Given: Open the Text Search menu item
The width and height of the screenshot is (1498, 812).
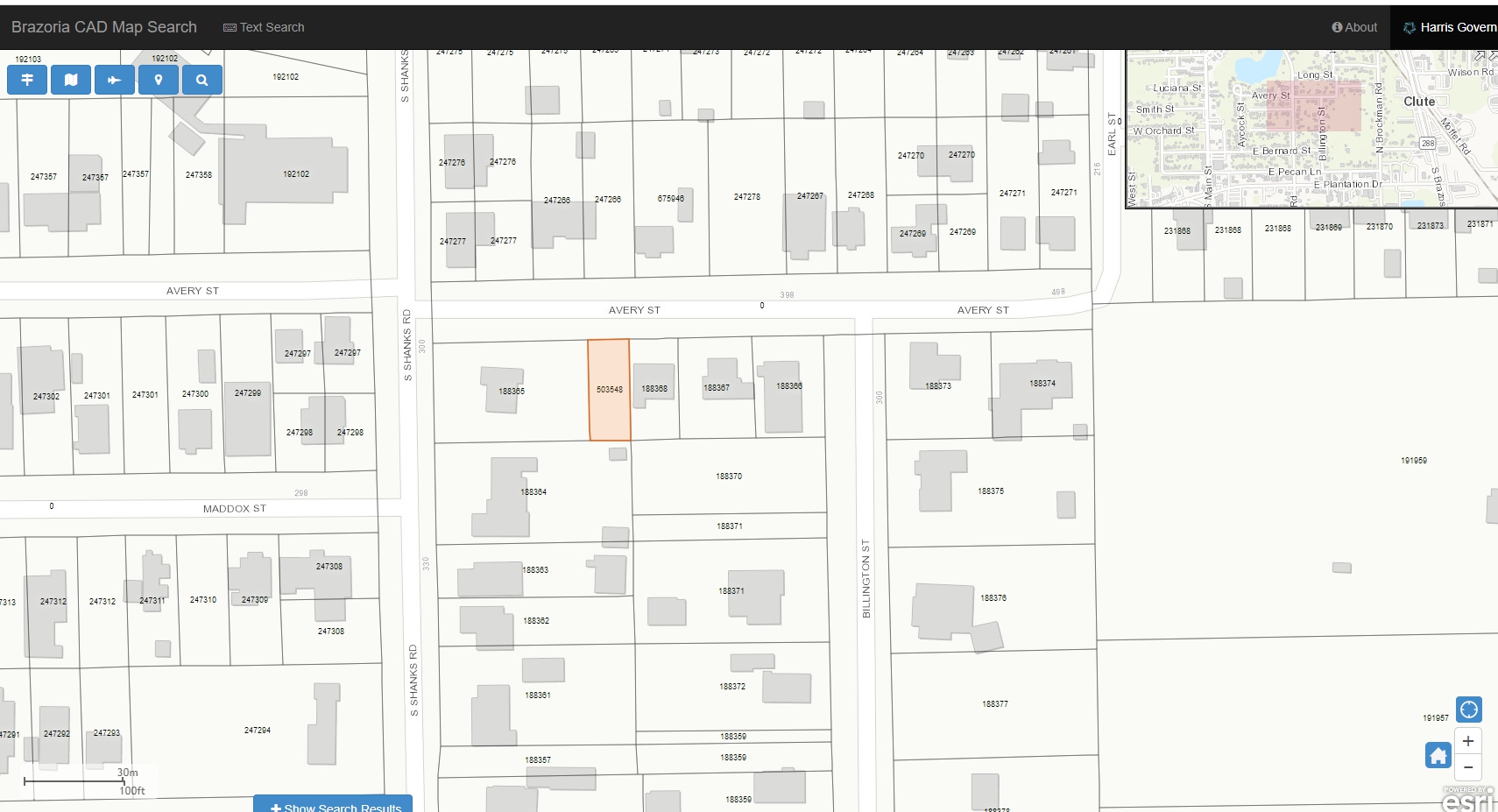Looking at the screenshot, I should click(x=264, y=27).
